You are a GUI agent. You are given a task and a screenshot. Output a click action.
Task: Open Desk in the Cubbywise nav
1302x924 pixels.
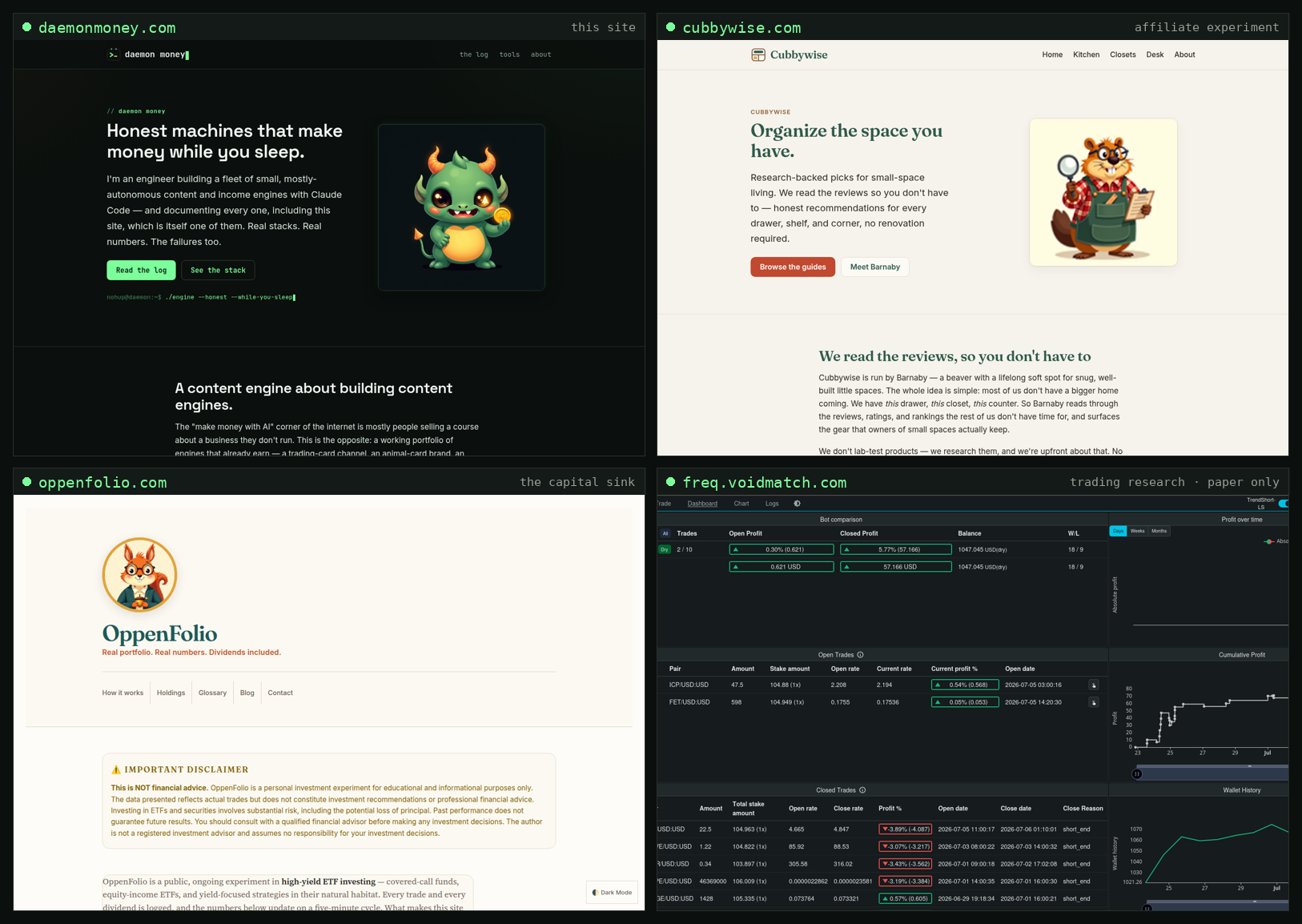[1155, 54]
